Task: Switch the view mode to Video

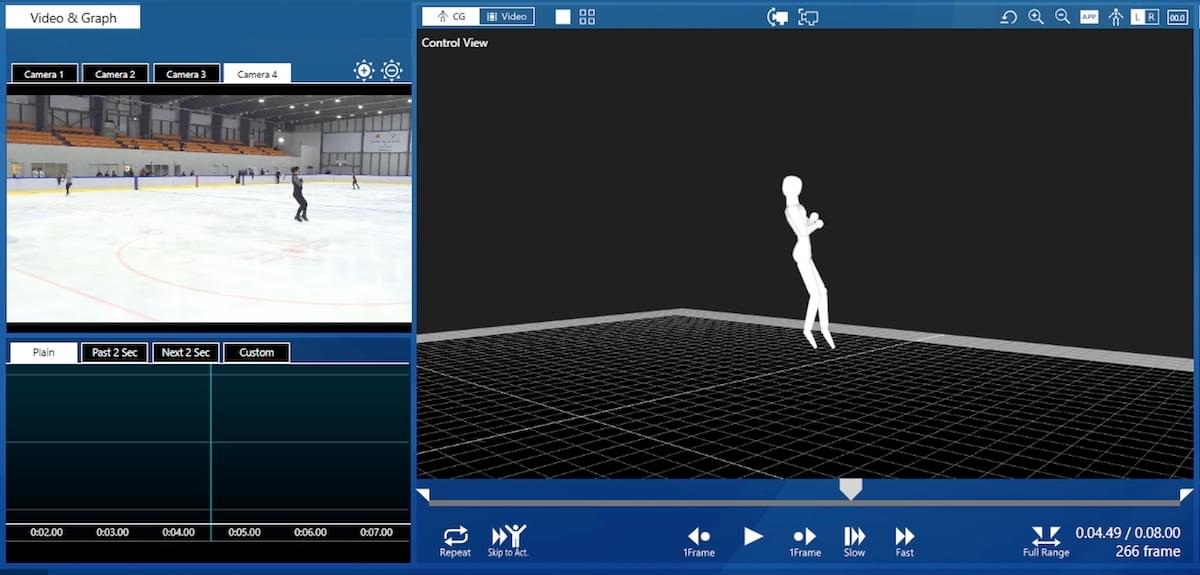Action: pyautogui.click(x=506, y=17)
